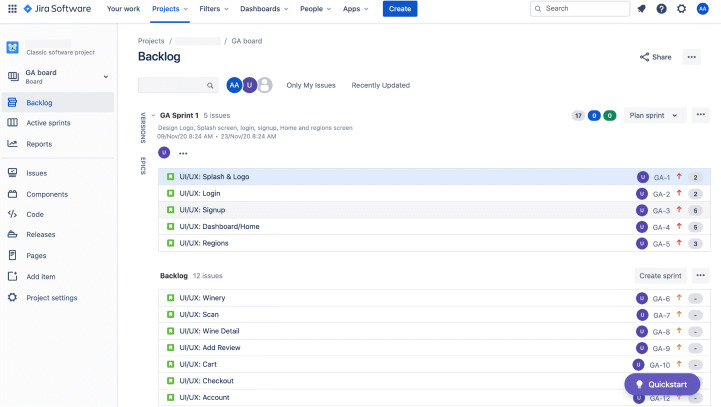Open Active sprints in sidebar
Image resolution: width=721 pixels, height=407 pixels.
point(58,123)
